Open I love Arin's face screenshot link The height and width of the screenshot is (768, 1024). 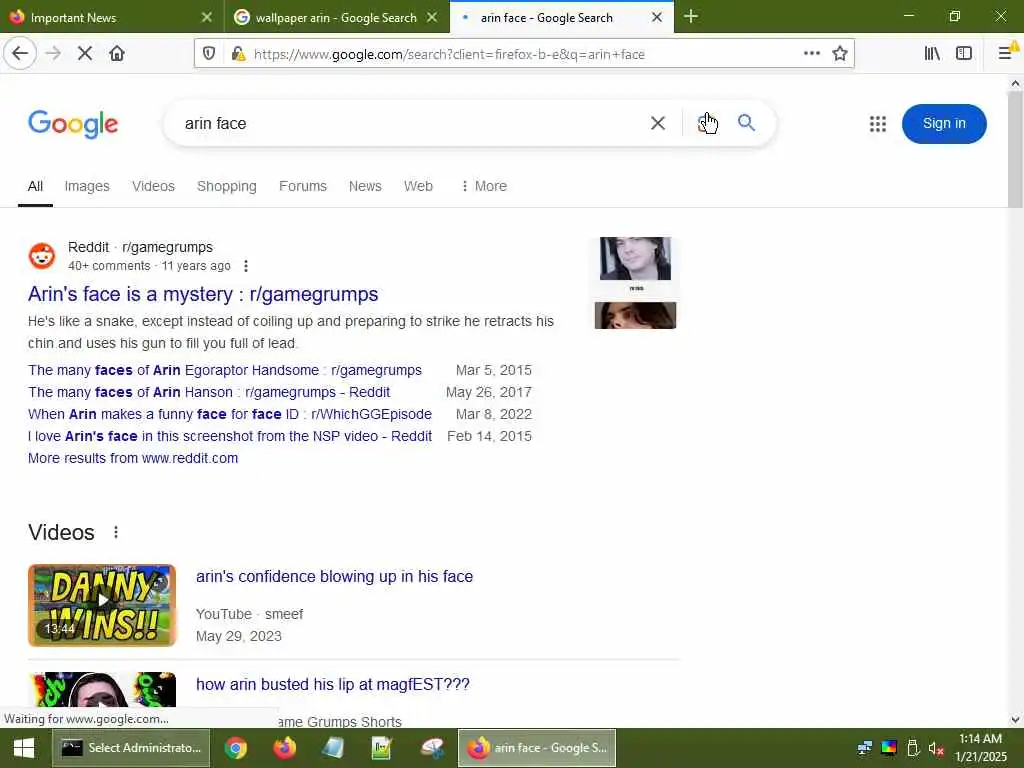230,436
